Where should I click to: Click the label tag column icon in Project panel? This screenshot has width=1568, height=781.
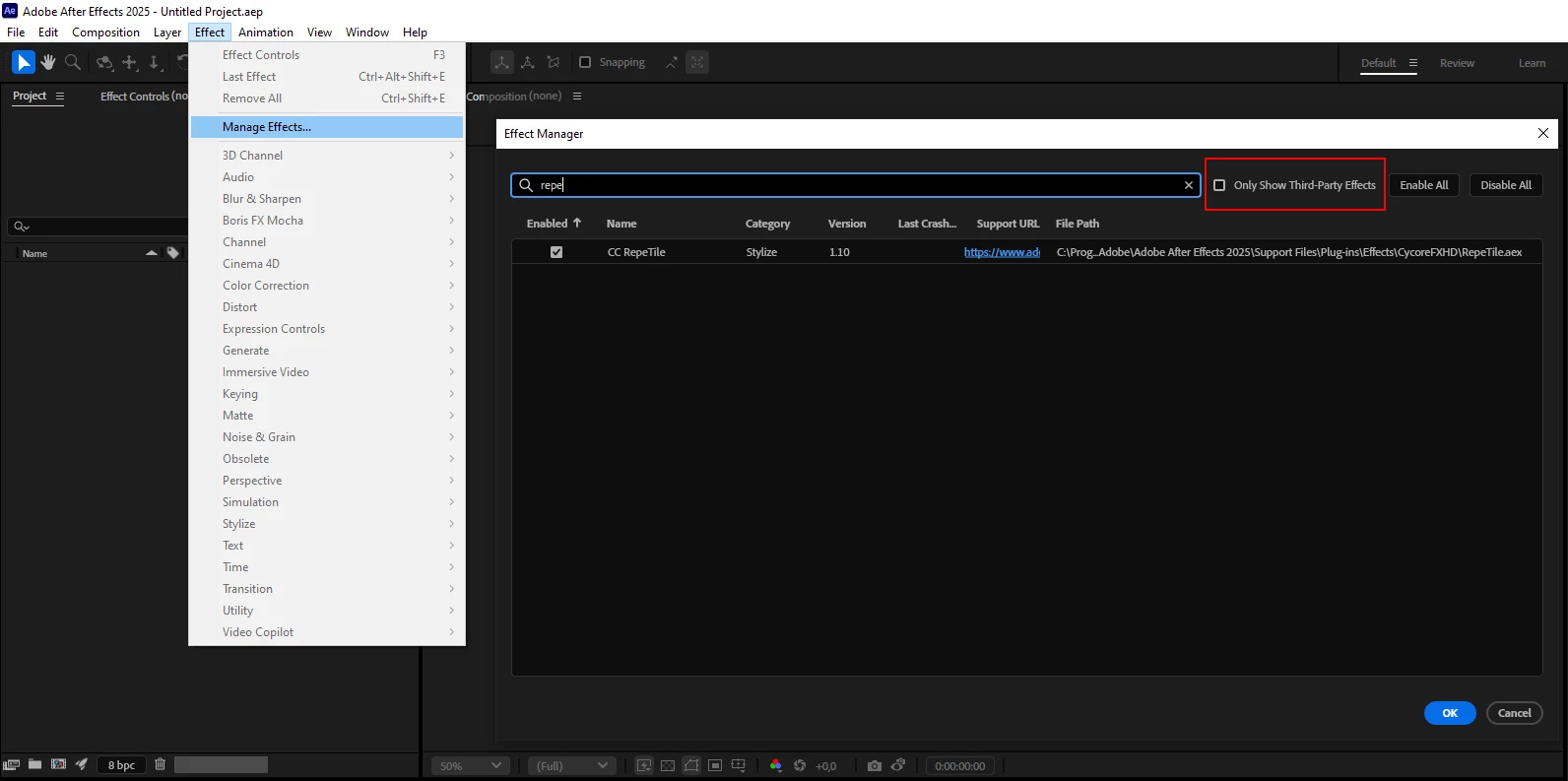pyautogui.click(x=173, y=253)
